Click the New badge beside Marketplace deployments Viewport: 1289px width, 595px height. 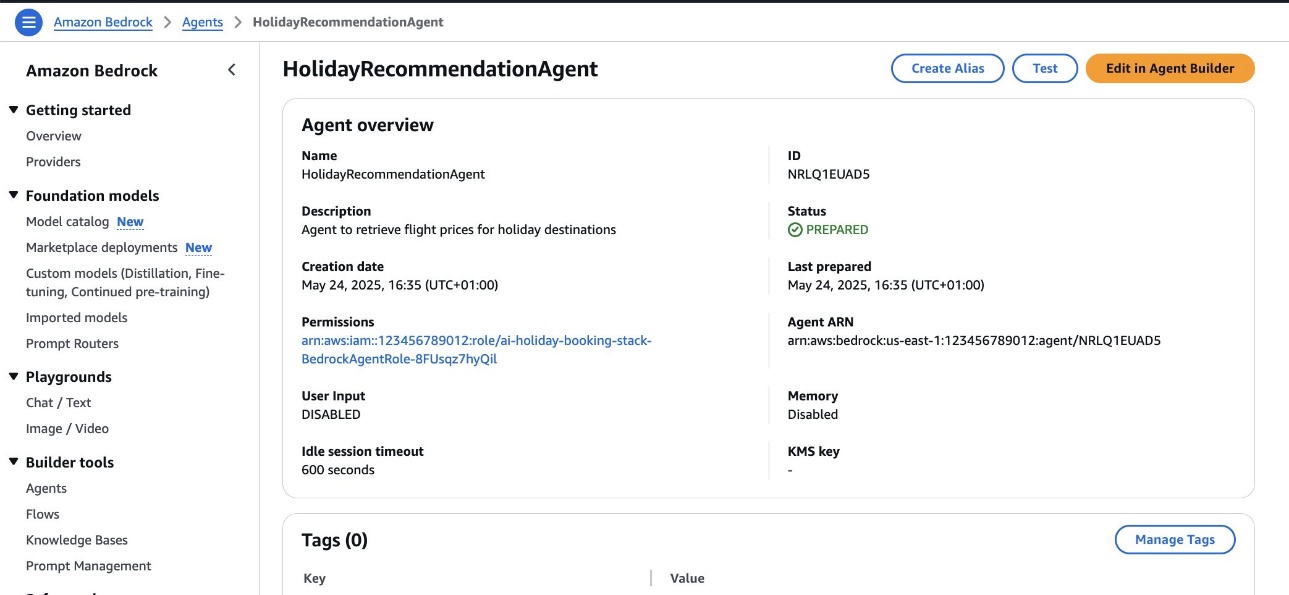point(199,248)
